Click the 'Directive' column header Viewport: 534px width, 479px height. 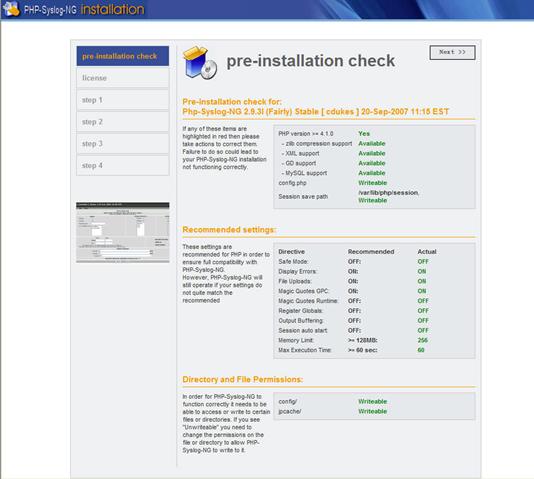[292, 252]
